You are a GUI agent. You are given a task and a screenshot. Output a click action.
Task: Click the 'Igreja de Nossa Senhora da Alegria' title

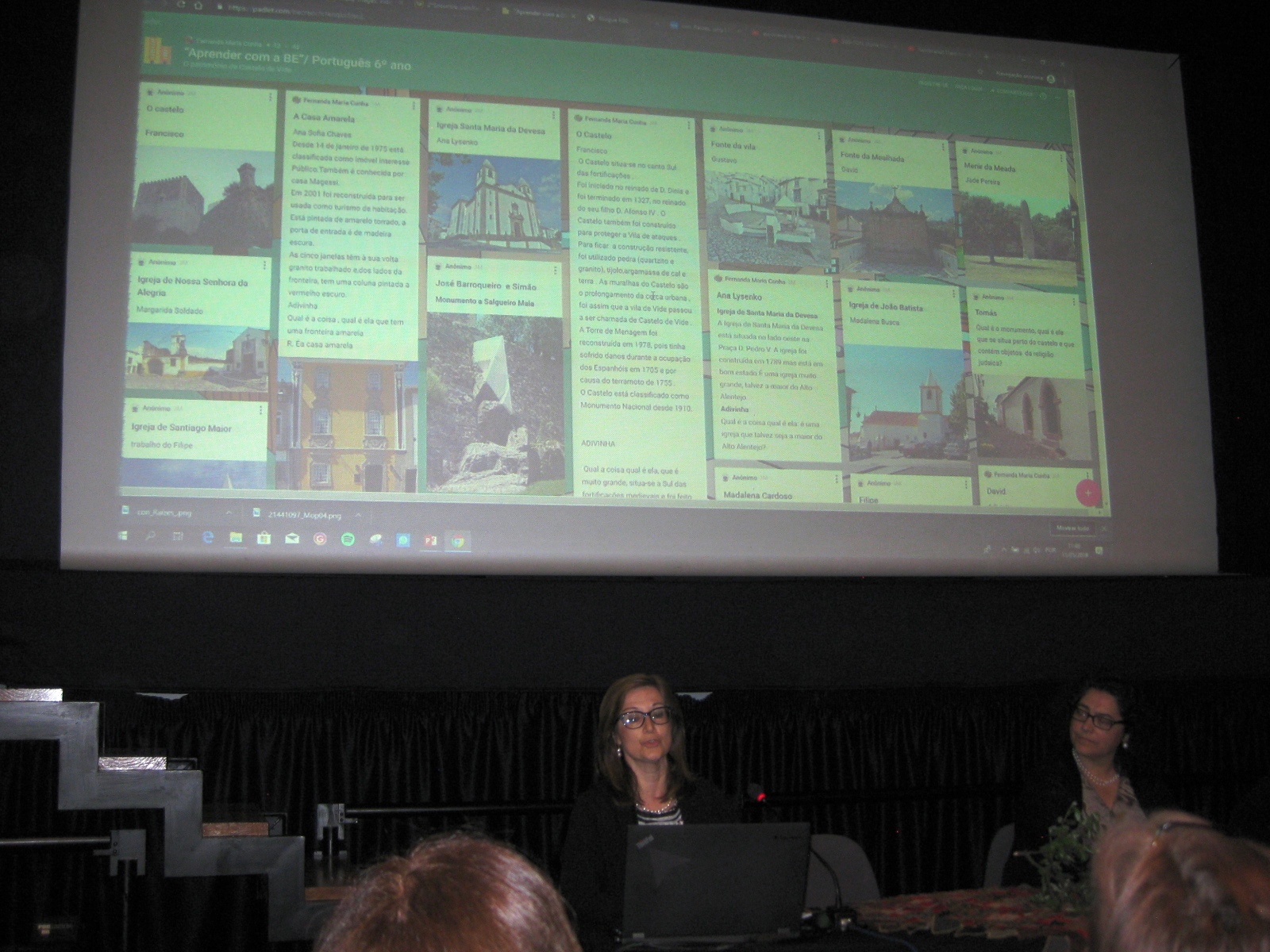point(193,286)
